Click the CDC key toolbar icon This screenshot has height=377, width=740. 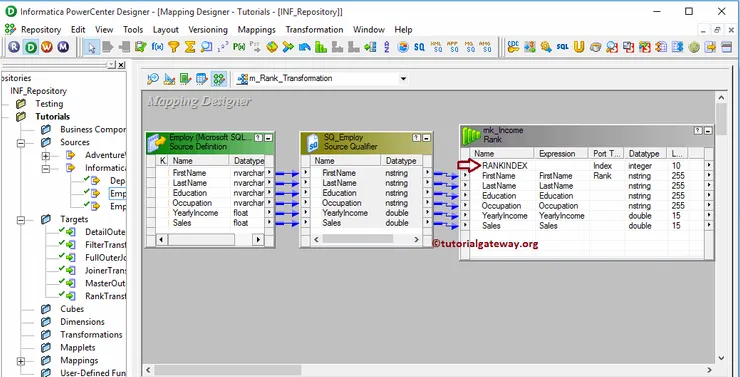513,47
